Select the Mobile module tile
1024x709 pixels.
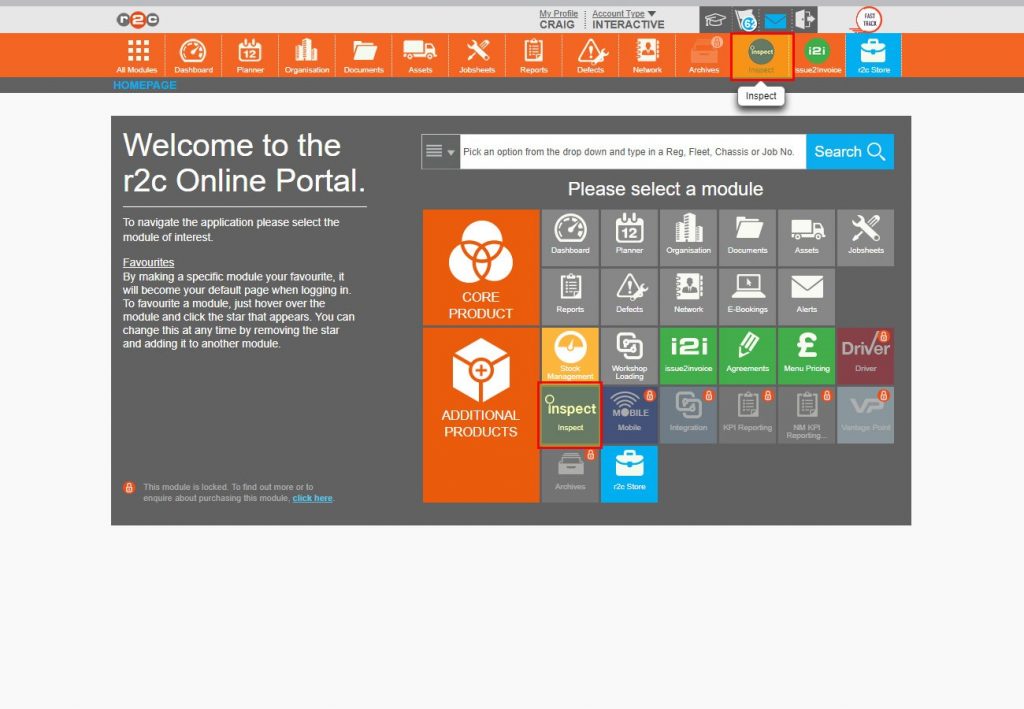[629, 413]
